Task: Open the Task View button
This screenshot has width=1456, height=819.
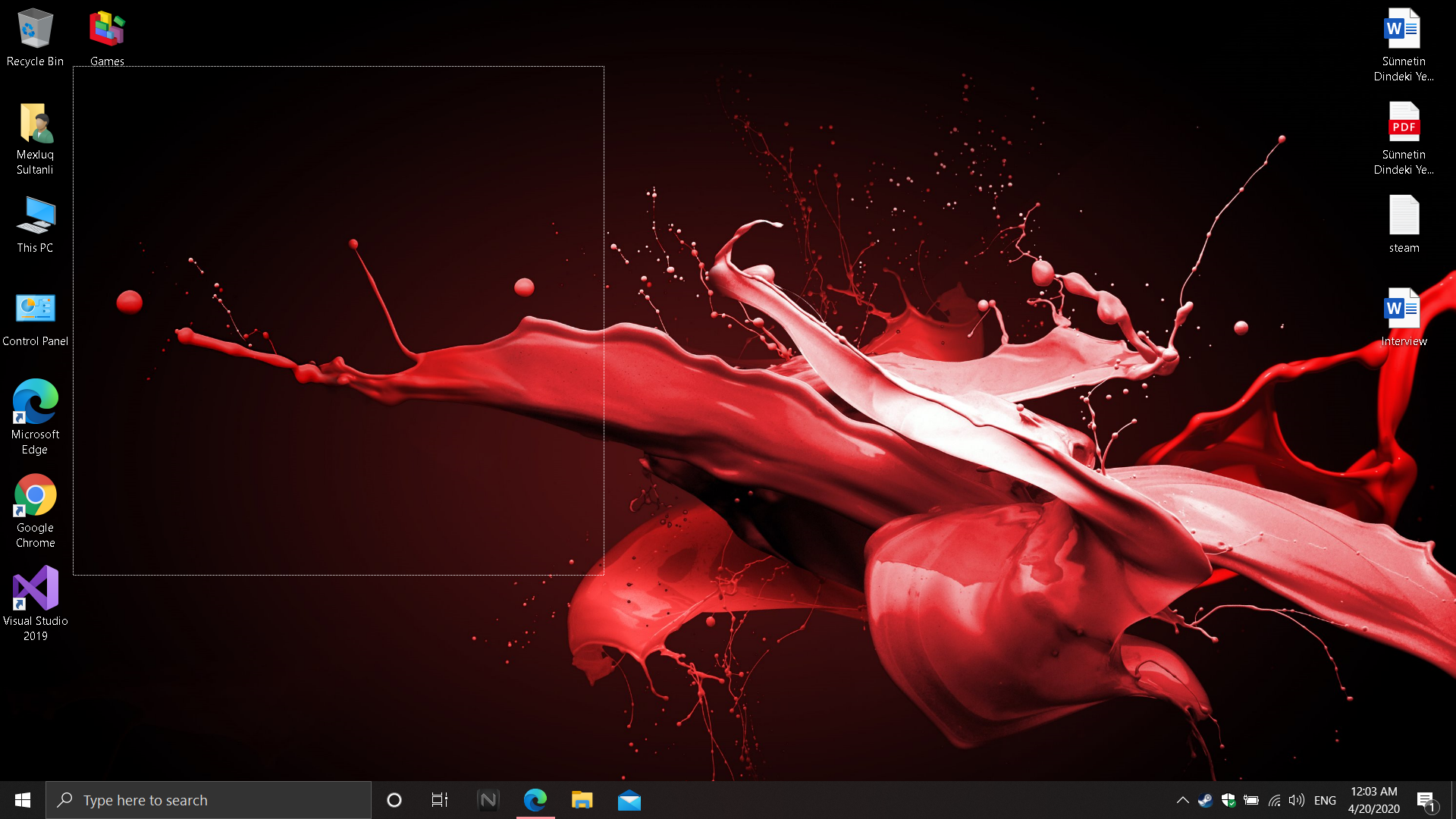Action: 440,800
